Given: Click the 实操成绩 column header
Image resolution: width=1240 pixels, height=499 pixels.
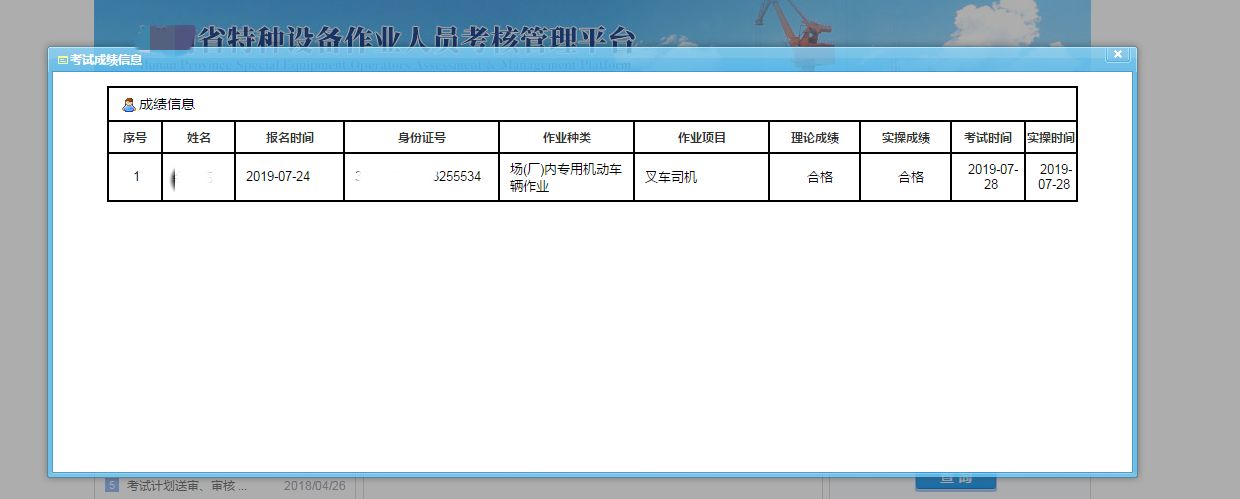Looking at the screenshot, I should [x=906, y=138].
